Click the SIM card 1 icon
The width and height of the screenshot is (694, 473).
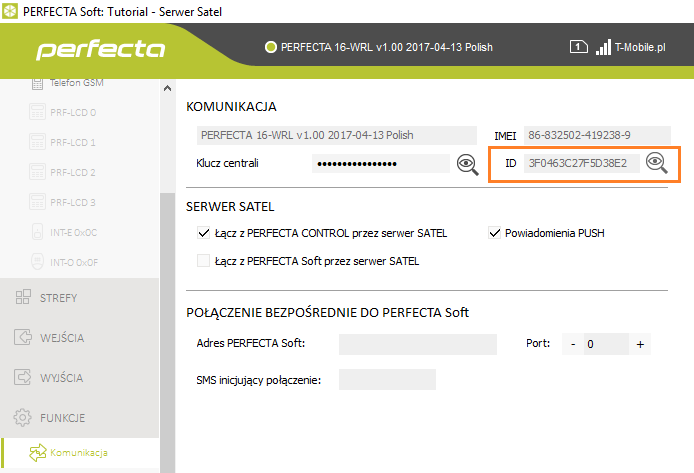578,46
